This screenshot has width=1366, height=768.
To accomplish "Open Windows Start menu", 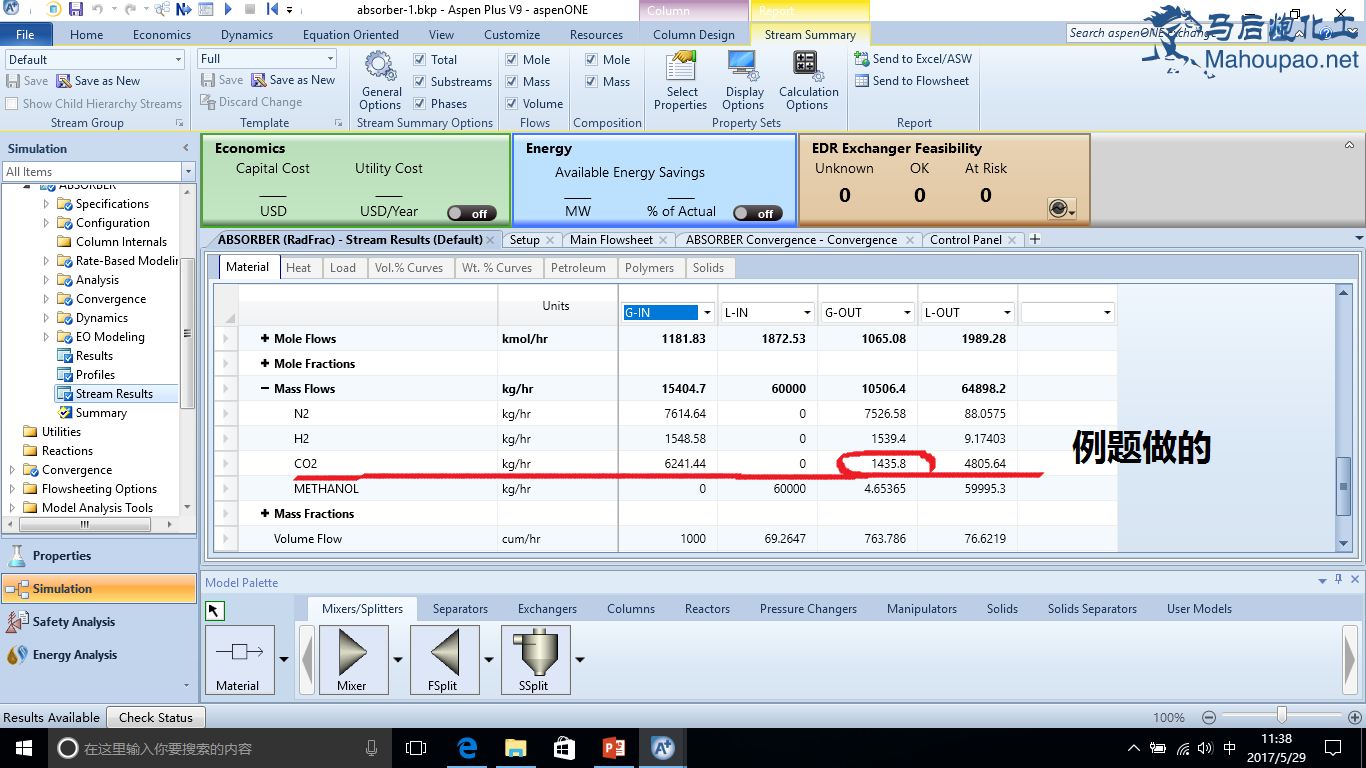I will (x=23, y=748).
